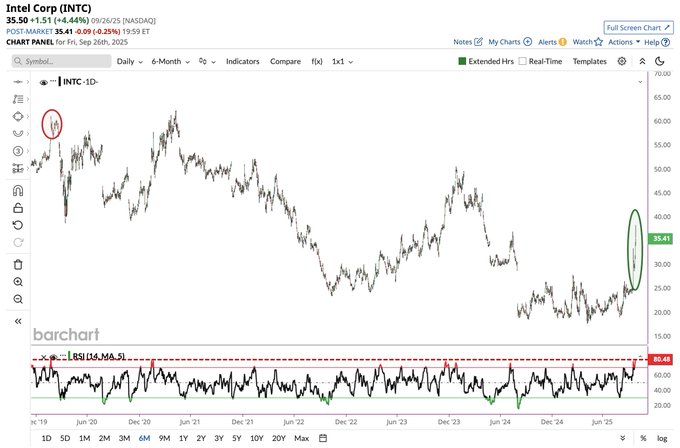Open the Templates menu

point(589,61)
